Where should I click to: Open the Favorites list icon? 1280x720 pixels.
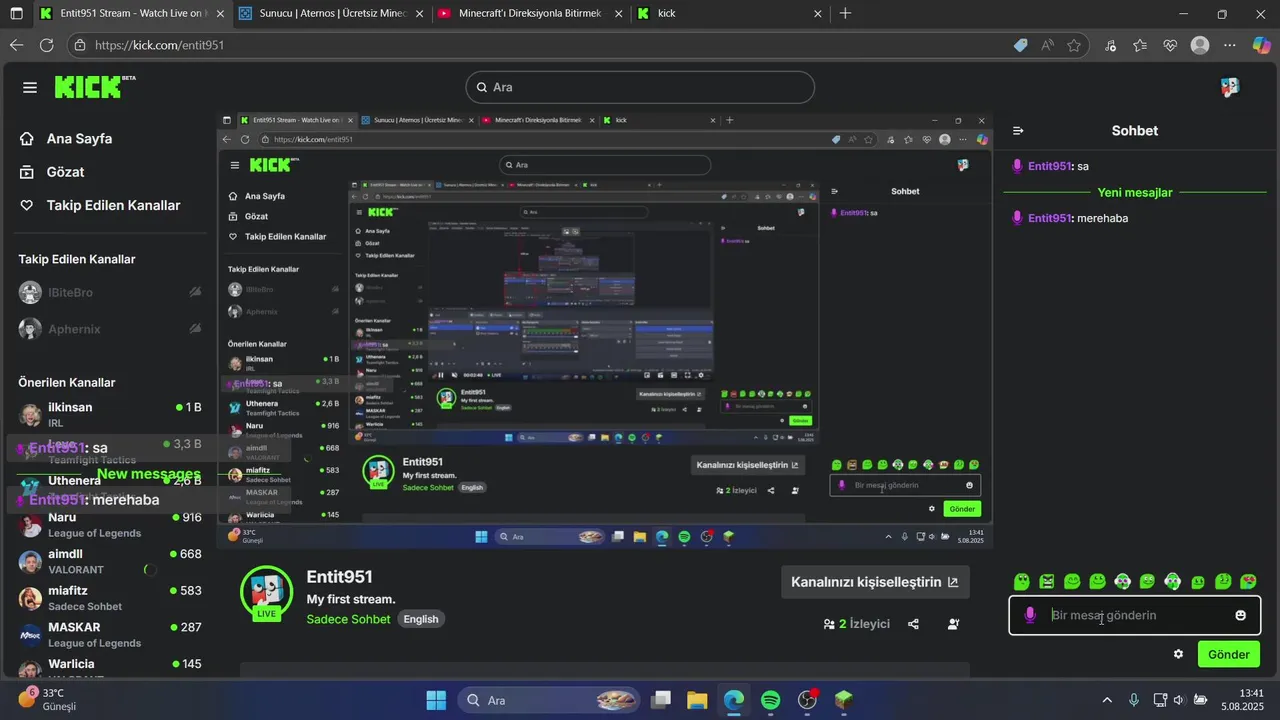pos(1141,45)
